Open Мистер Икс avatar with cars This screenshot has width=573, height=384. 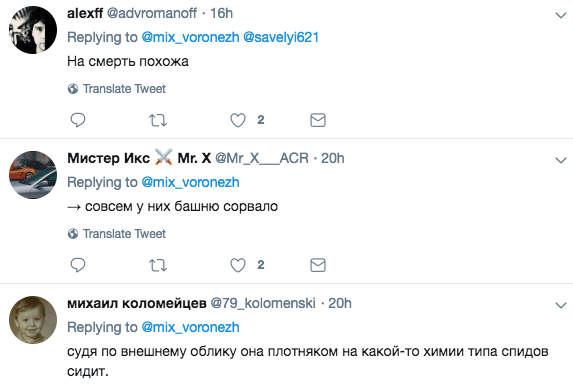33,175
